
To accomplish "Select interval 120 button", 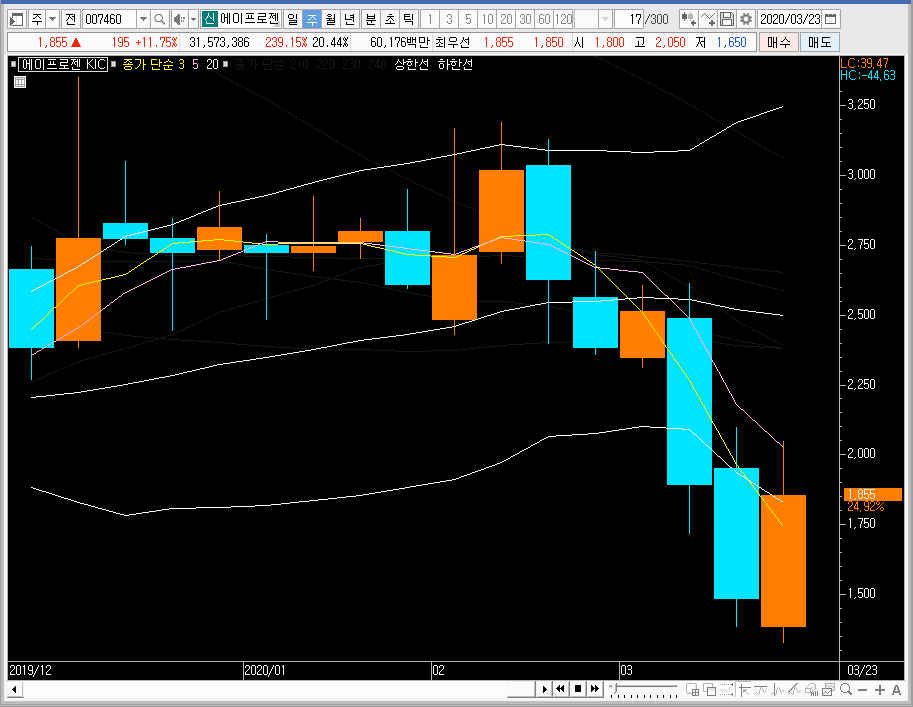I will point(564,19).
